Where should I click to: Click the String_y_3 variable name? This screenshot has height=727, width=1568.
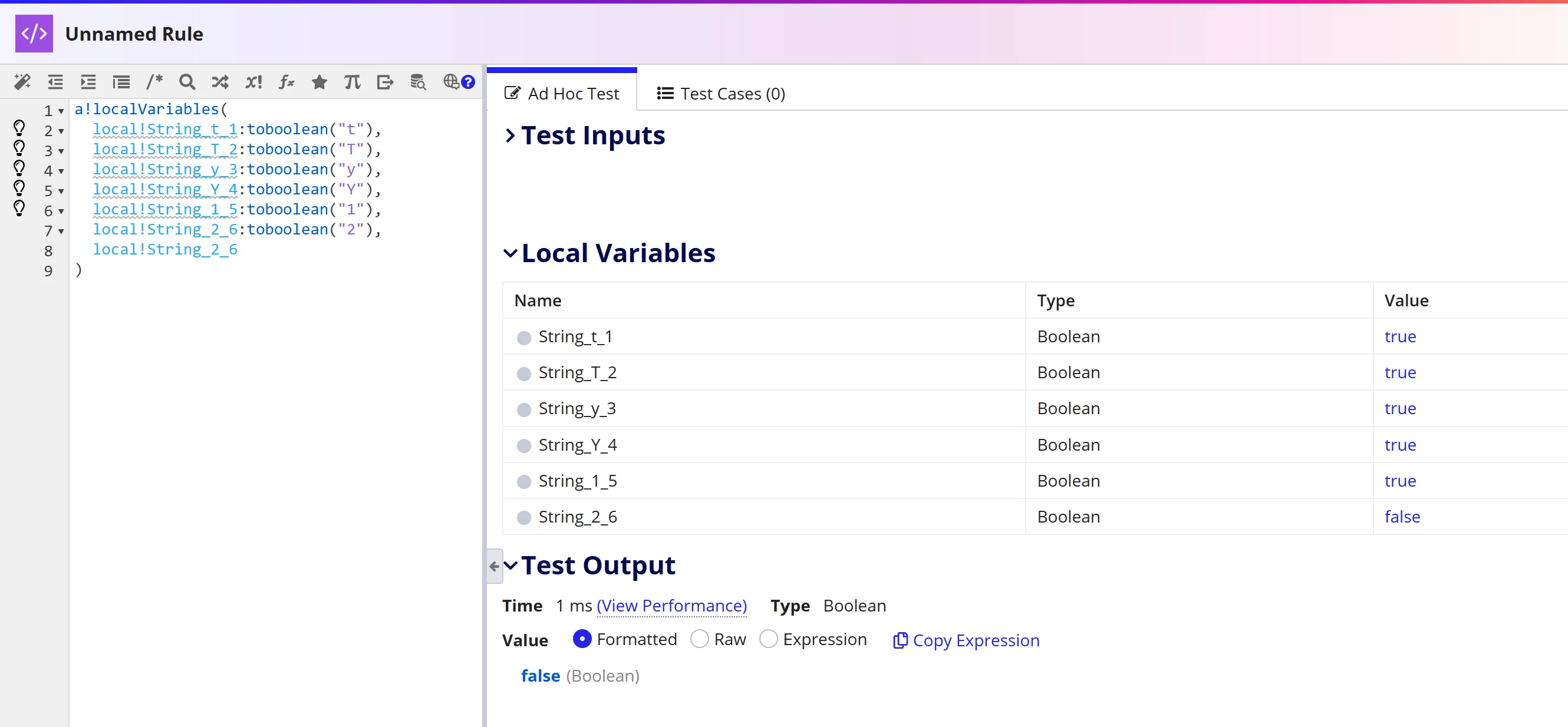point(577,408)
